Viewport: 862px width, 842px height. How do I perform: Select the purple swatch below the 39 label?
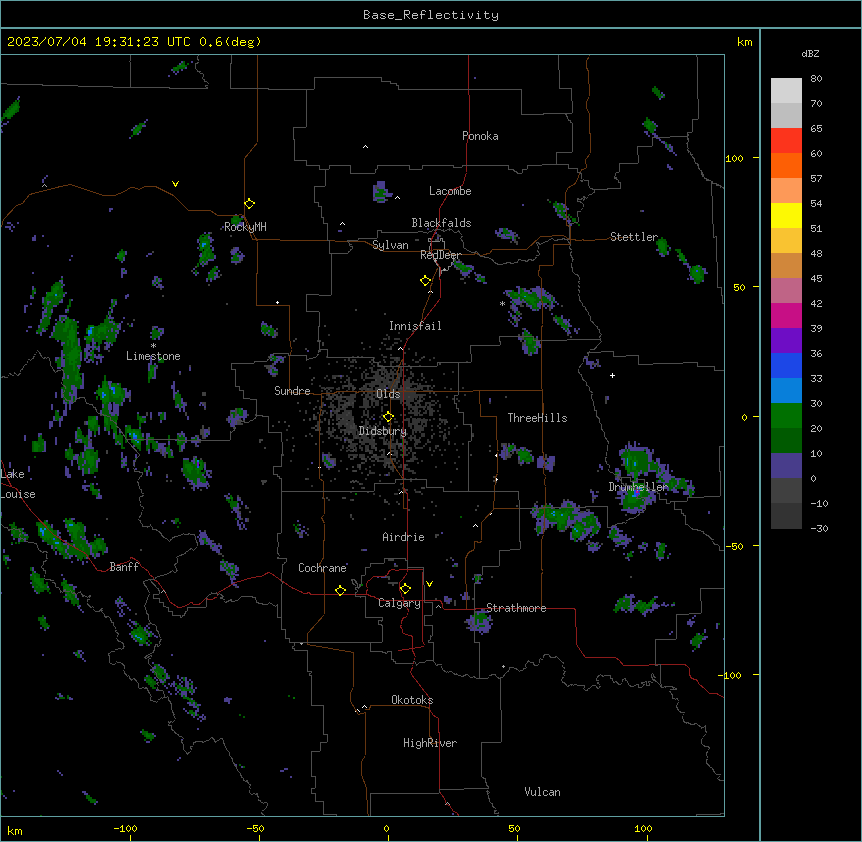point(786,341)
